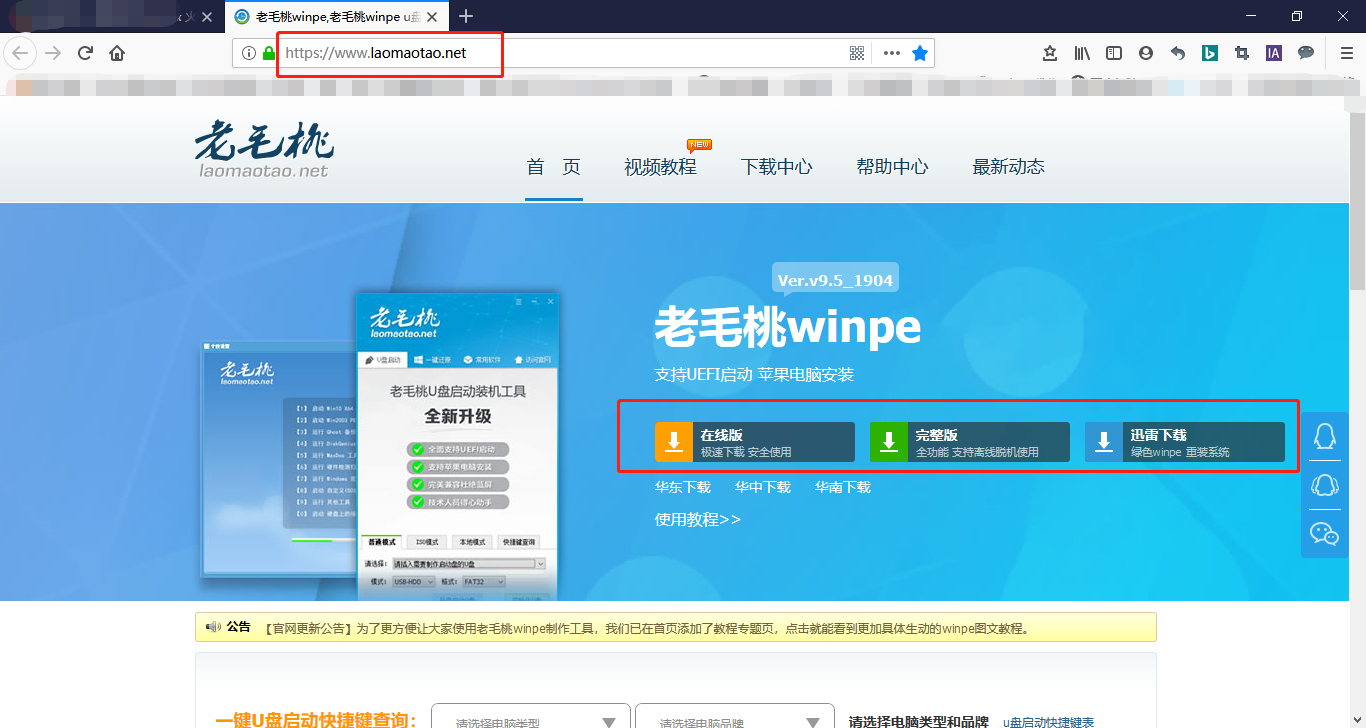Click the QQ penguin contact icon
This screenshot has width=1366, height=728.
click(1325, 436)
